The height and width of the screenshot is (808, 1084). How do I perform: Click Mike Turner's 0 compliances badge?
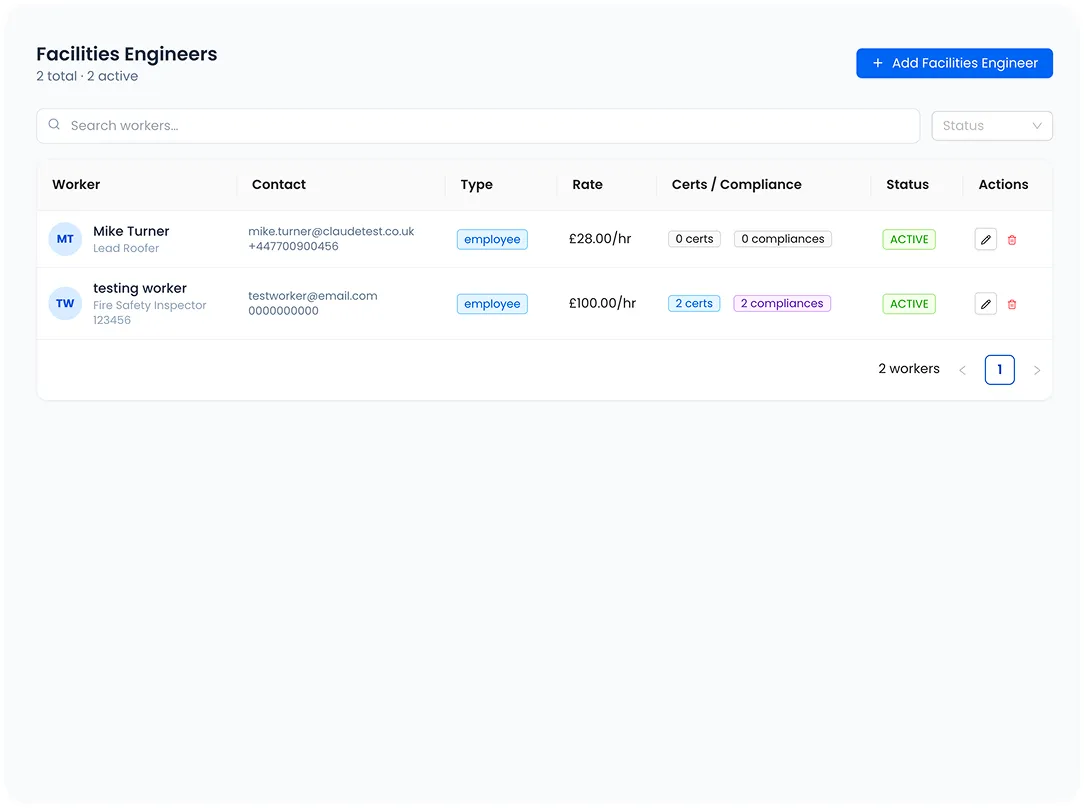783,239
